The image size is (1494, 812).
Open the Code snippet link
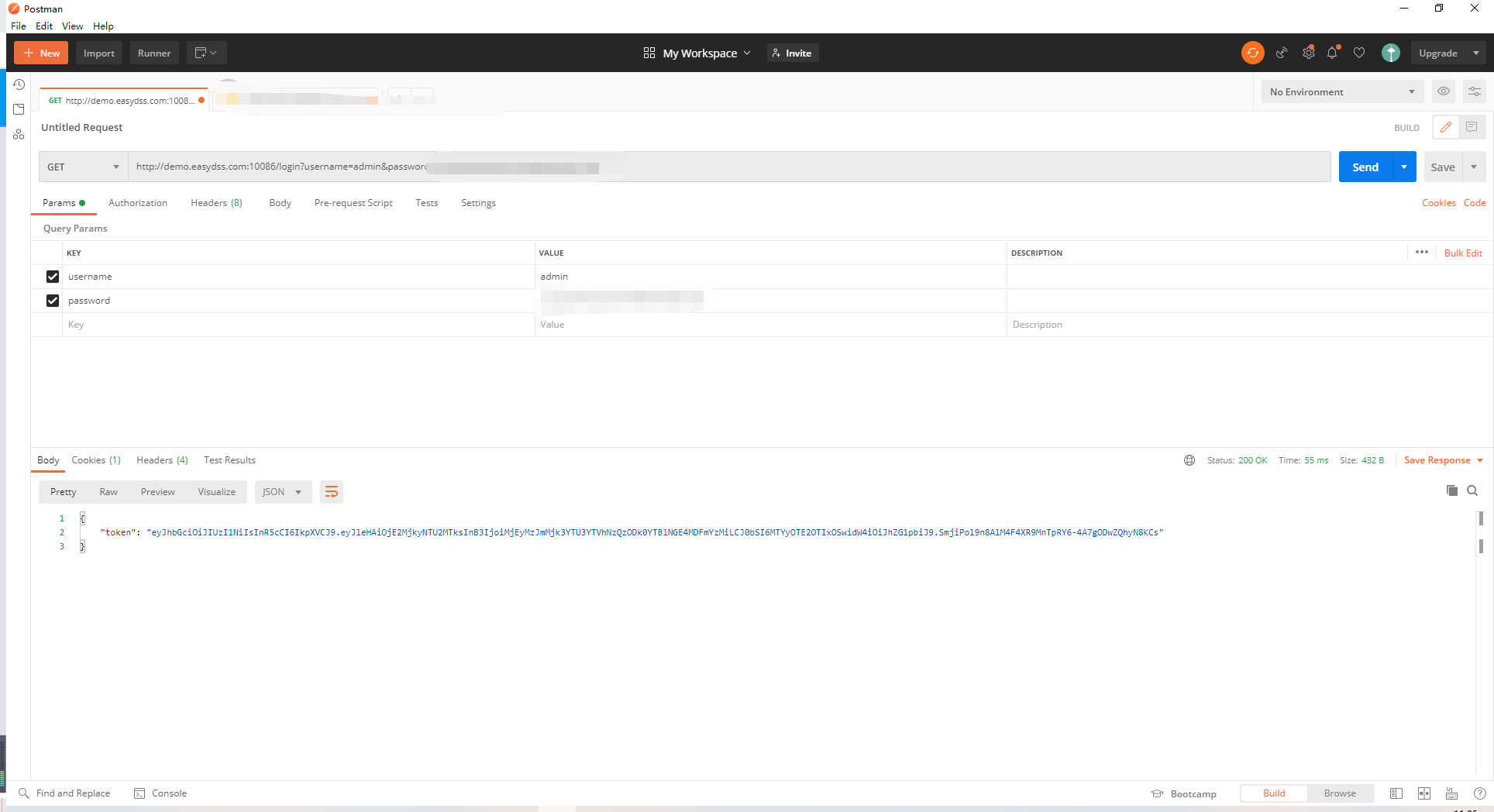[1475, 203]
